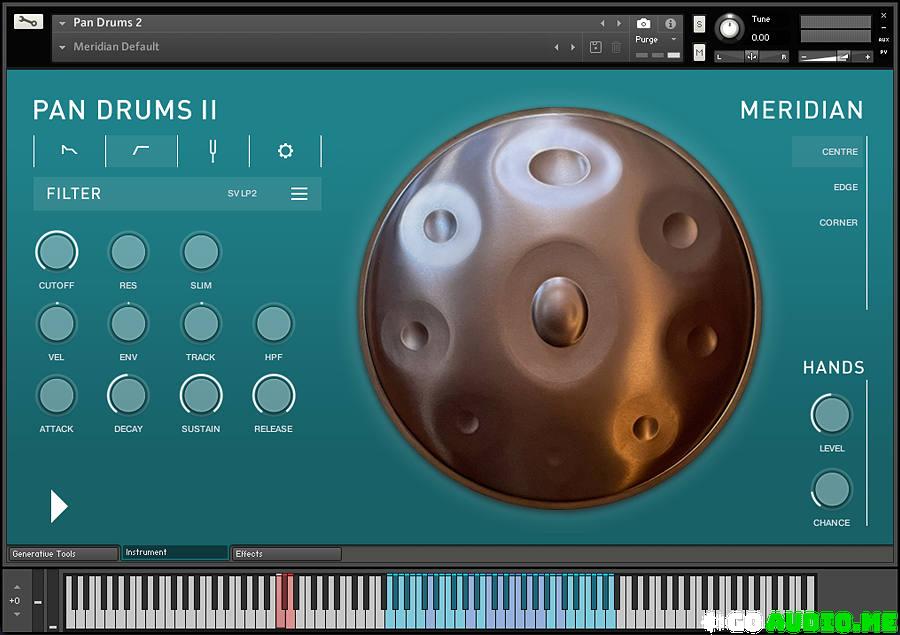Open the tuning fork tab
Viewport: 900px width, 635px height.
click(213, 151)
